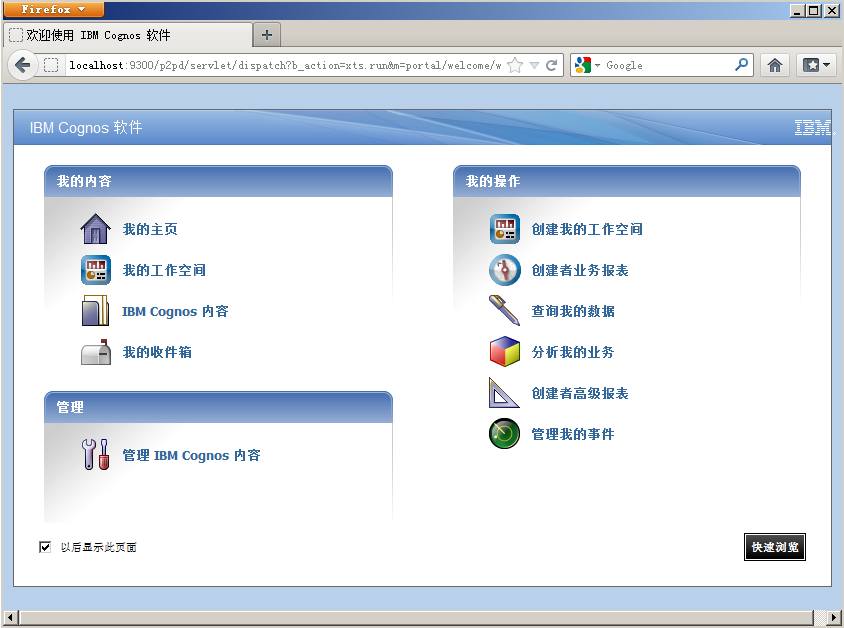Click into the Google search field

[667, 65]
